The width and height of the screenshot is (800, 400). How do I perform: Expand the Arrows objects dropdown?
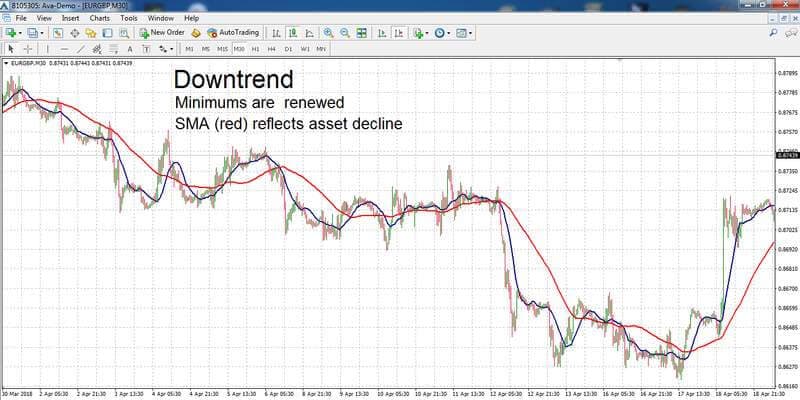click(x=172, y=49)
